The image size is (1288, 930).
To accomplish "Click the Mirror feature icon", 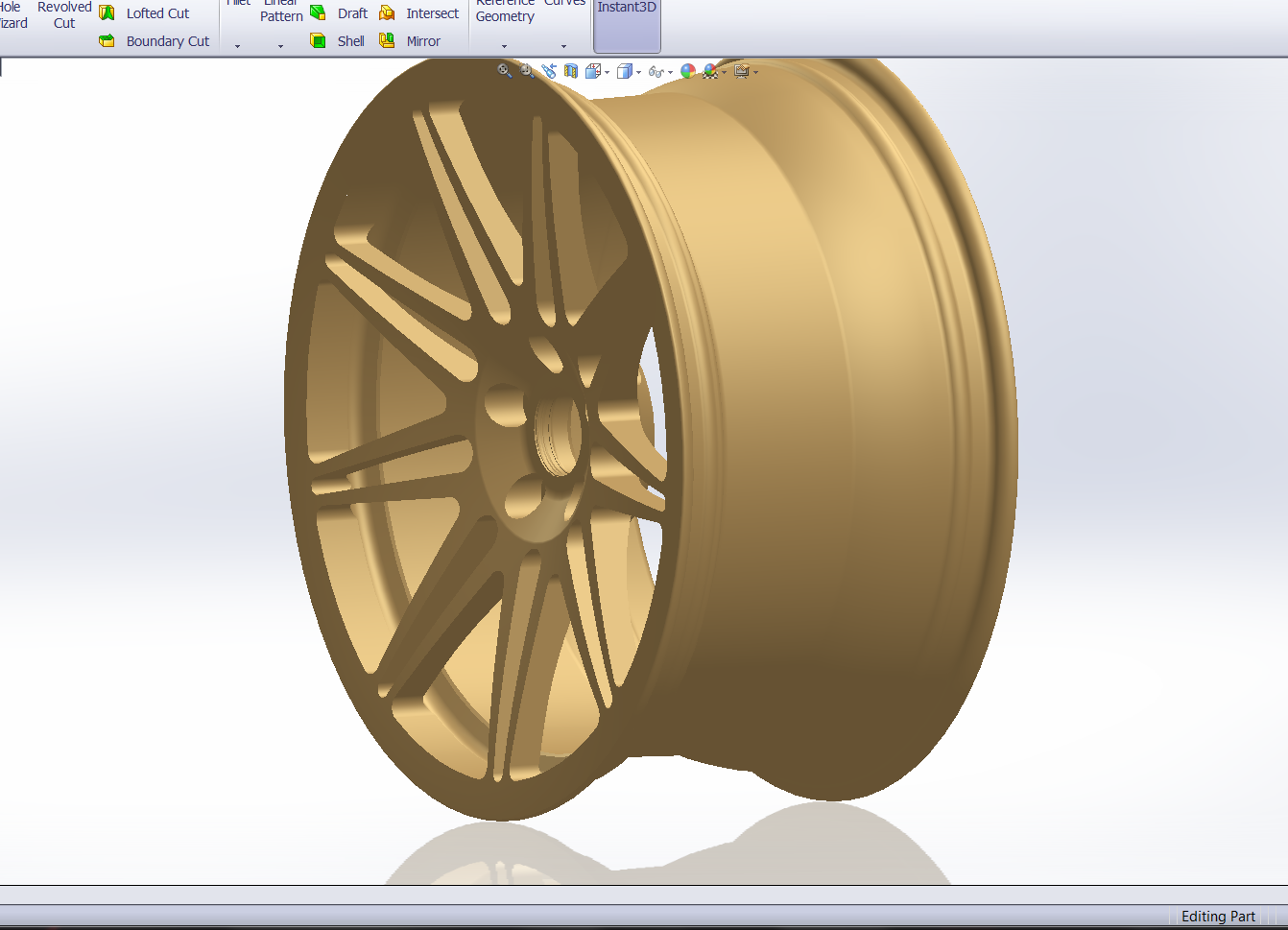I will tap(387, 40).
